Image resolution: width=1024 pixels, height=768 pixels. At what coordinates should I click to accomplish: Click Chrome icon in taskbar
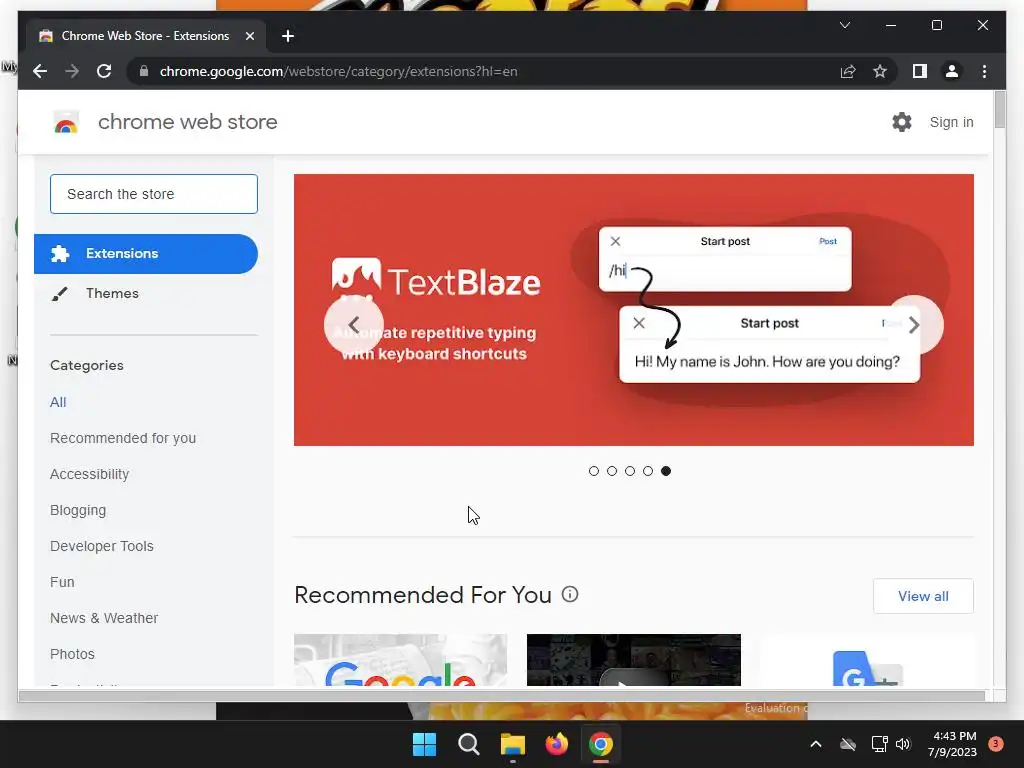pos(600,744)
